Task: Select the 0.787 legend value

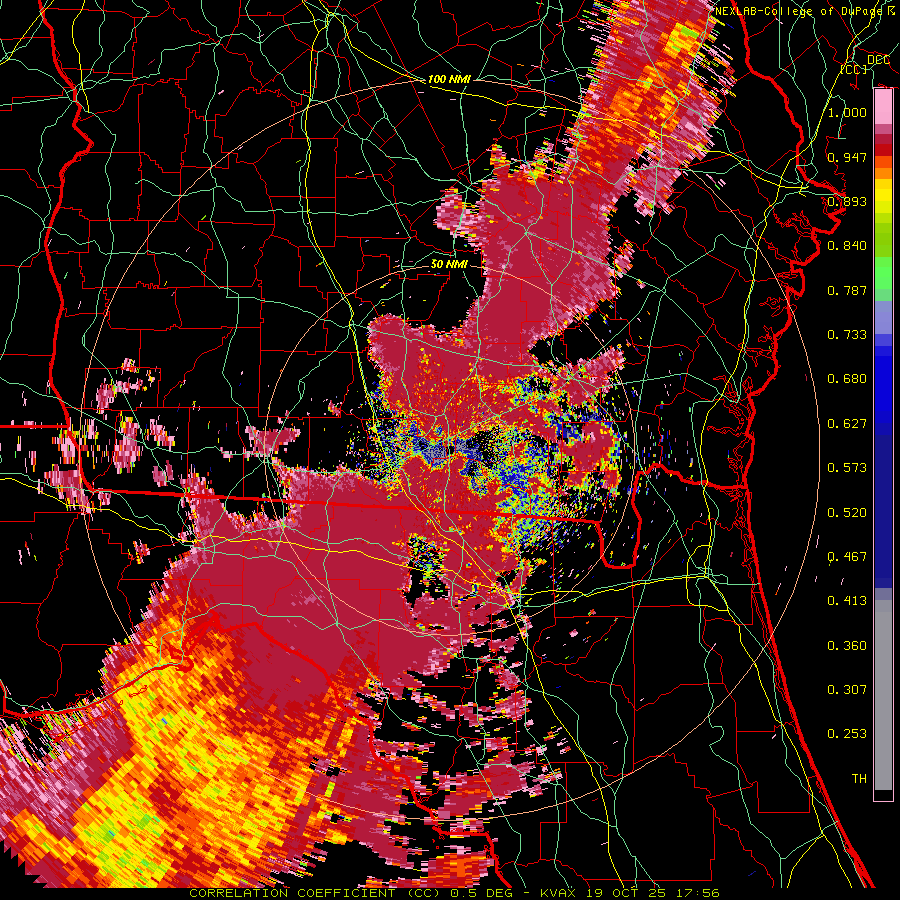Action: 847,290
